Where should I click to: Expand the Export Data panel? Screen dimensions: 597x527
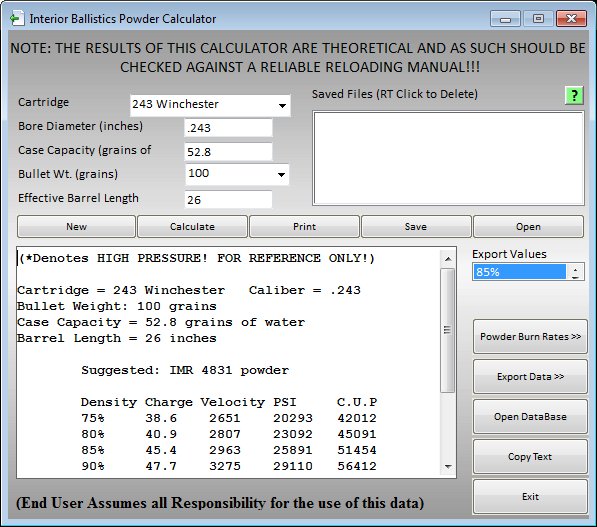pyautogui.click(x=530, y=377)
